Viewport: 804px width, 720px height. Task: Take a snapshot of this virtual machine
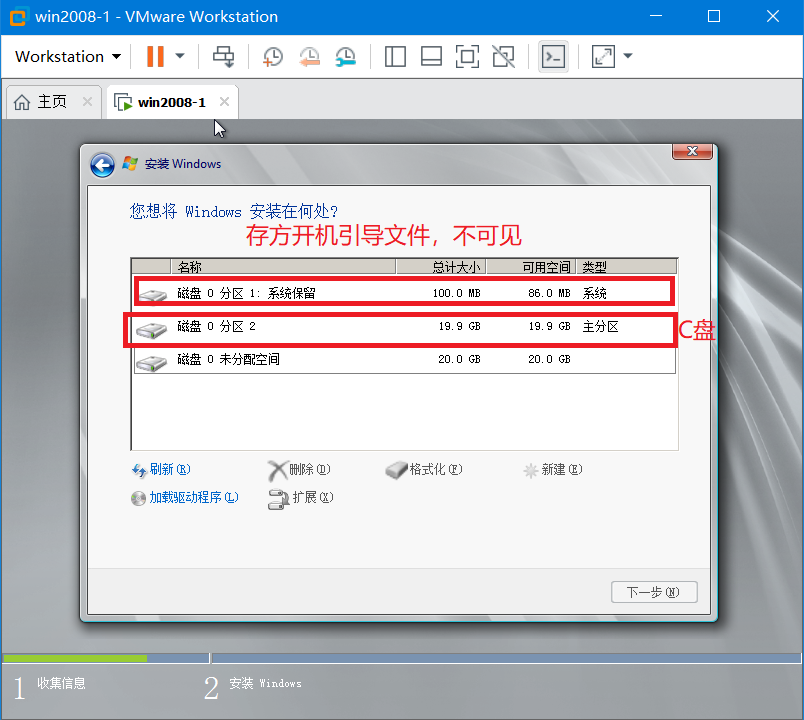coord(272,56)
